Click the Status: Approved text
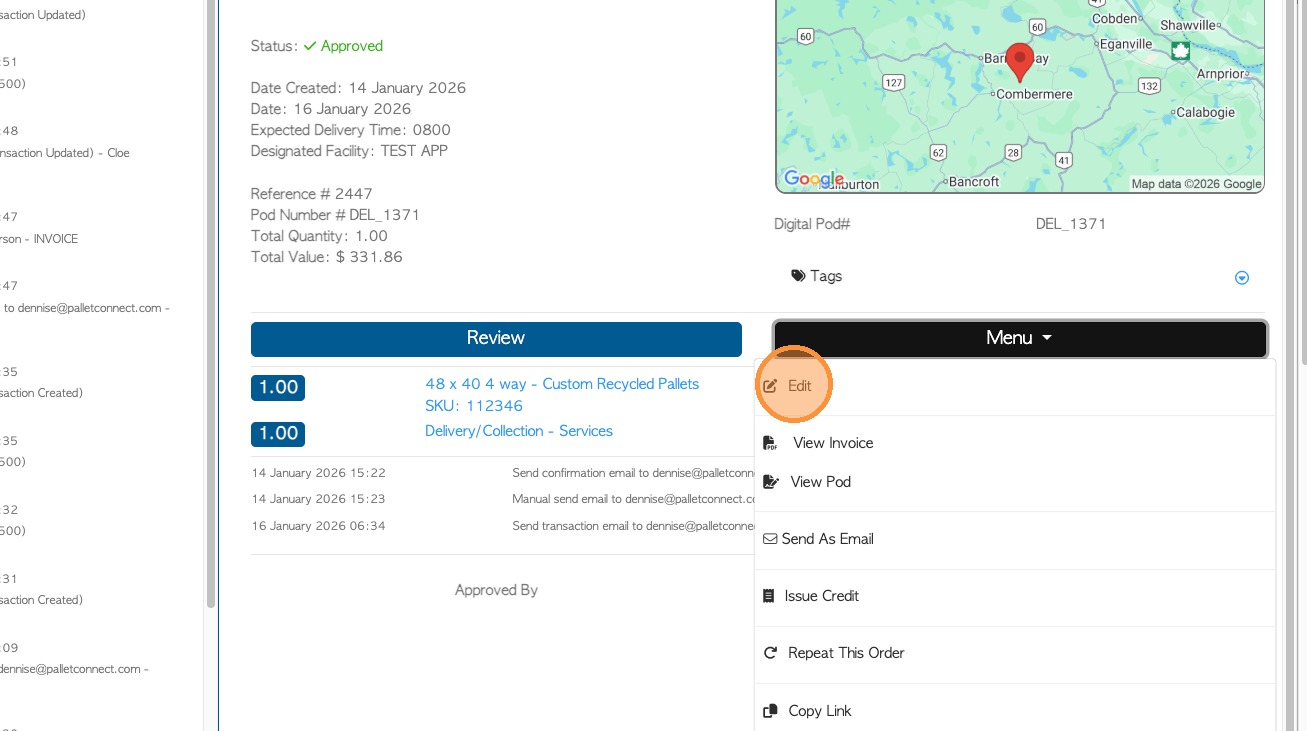The width and height of the screenshot is (1307, 731). [317, 46]
